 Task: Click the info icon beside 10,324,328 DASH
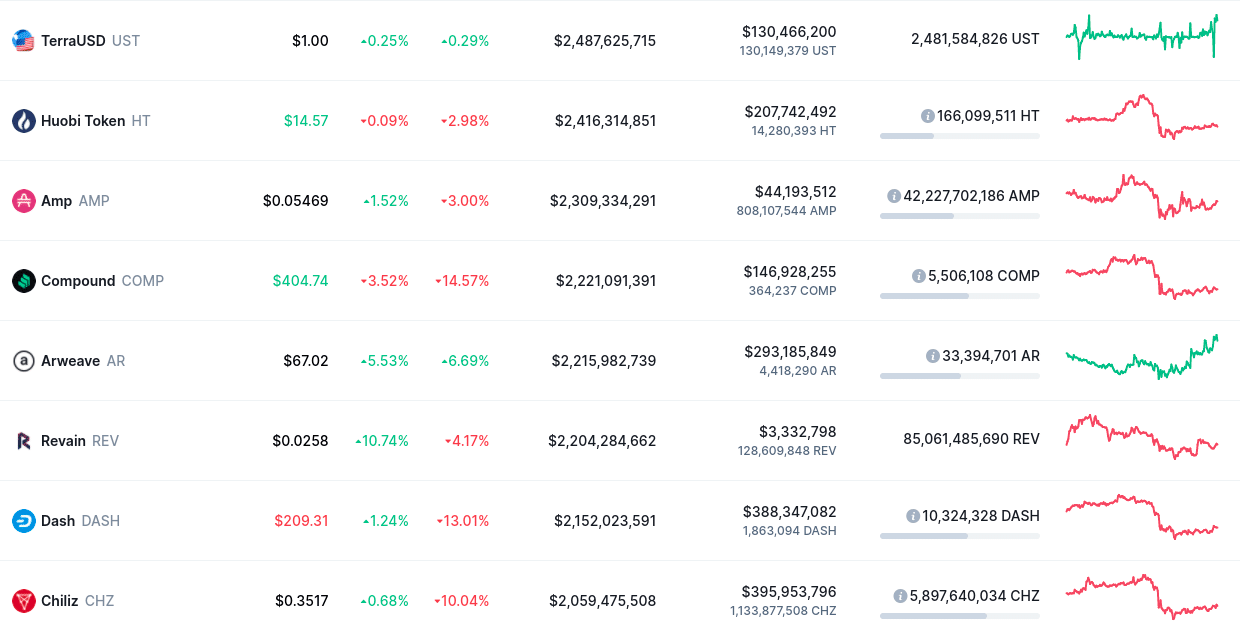tap(913, 516)
